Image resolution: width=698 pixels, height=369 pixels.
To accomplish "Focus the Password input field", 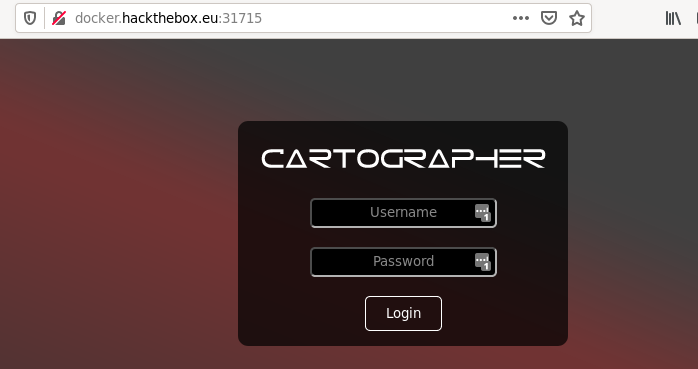I will click(x=403, y=262).
